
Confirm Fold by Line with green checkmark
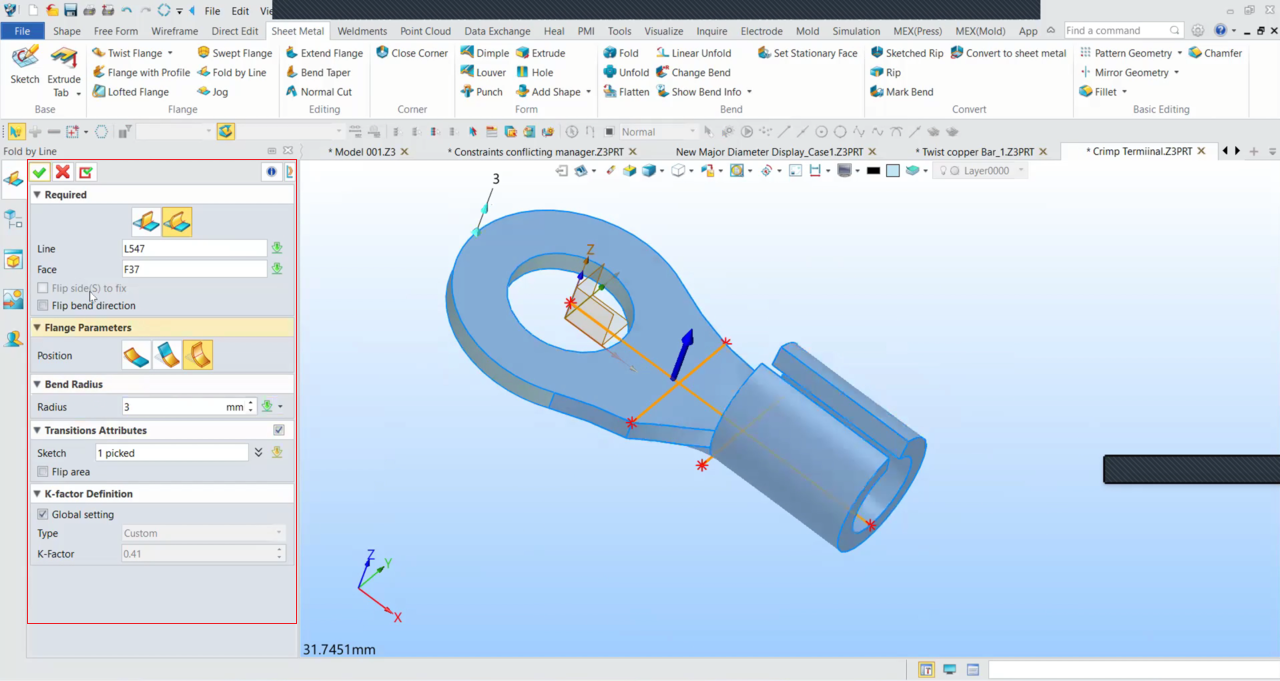[x=40, y=173]
